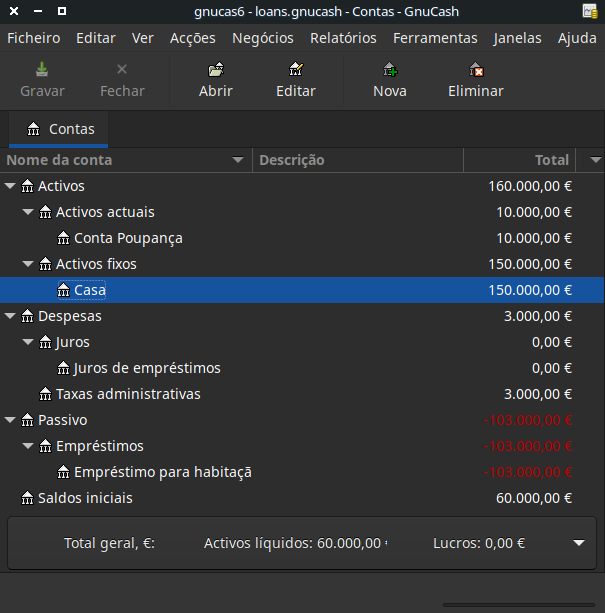Click the bank icon beside Casa
605x613 pixels.
pos(63,290)
